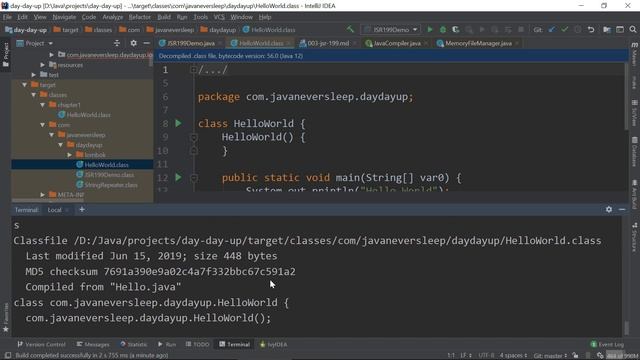Screen dimensions: 640x360
Task: Open the Build menu
Action: (x=164, y=17)
